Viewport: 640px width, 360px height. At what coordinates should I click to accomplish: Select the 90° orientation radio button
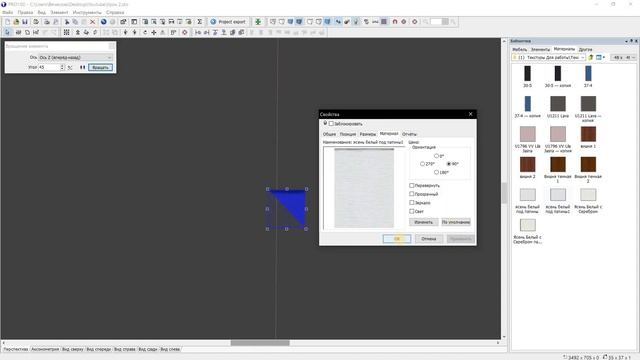[x=449, y=164]
